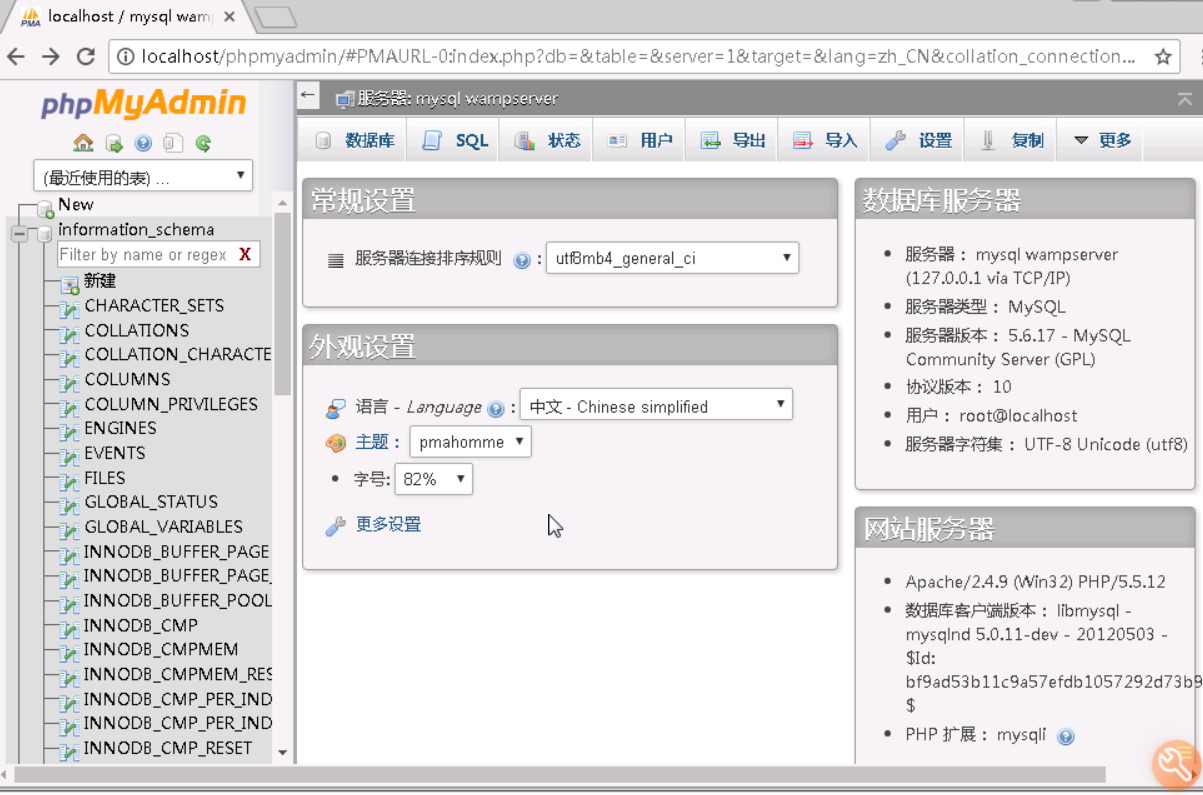Open the SQL tab
This screenshot has height=795, width=1203.
point(455,141)
